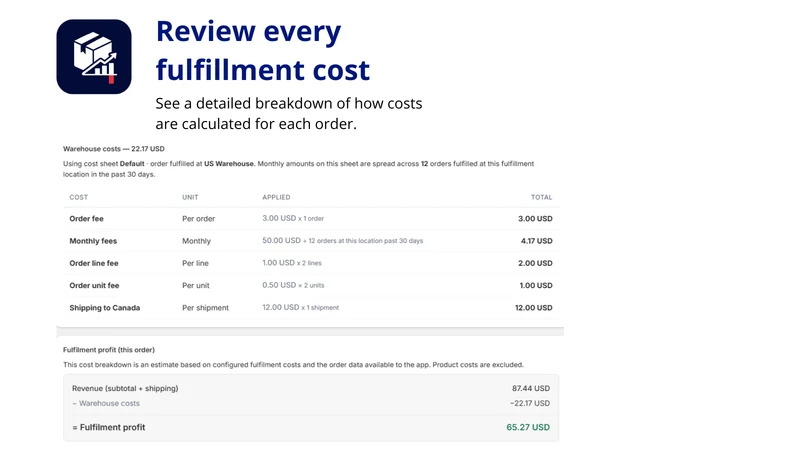Click the '− Warehouse costs' summary label
The image size is (800, 450).
[106, 403]
